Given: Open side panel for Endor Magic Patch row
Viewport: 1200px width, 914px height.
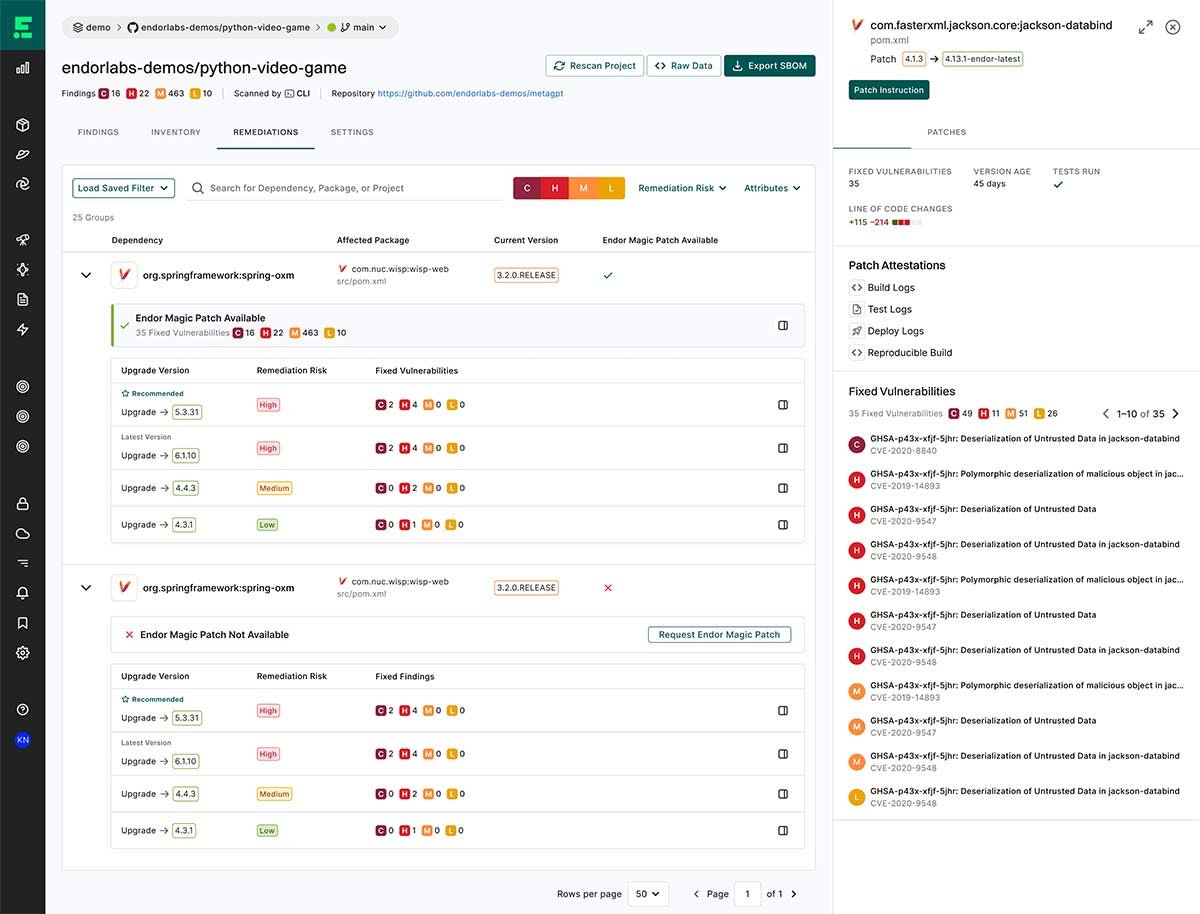Looking at the screenshot, I should tap(783, 325).
